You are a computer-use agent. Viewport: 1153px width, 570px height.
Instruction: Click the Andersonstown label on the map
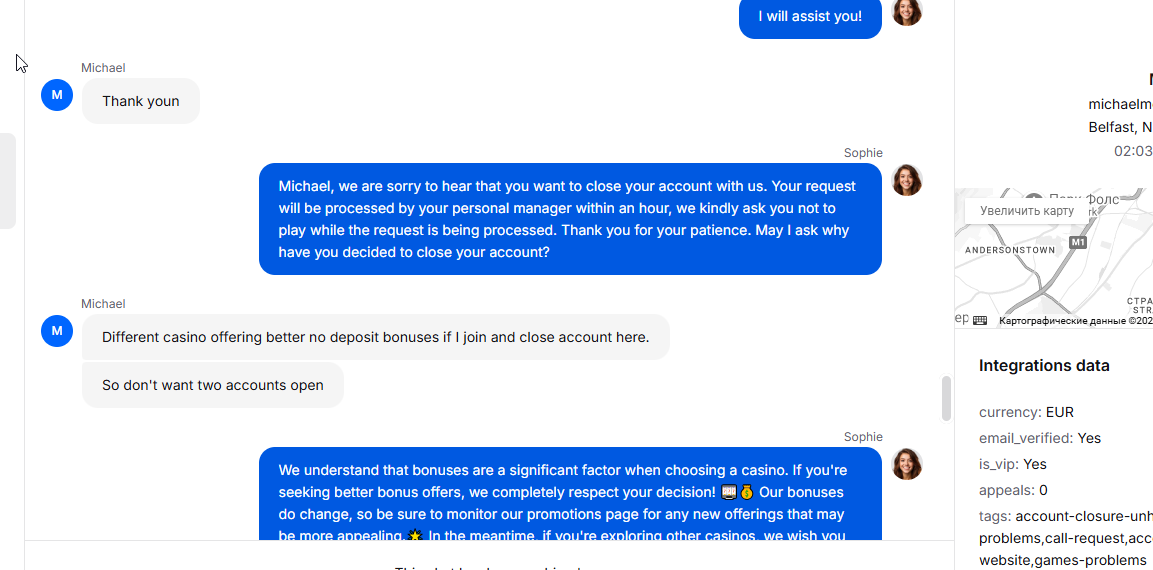pos(1010,250)
